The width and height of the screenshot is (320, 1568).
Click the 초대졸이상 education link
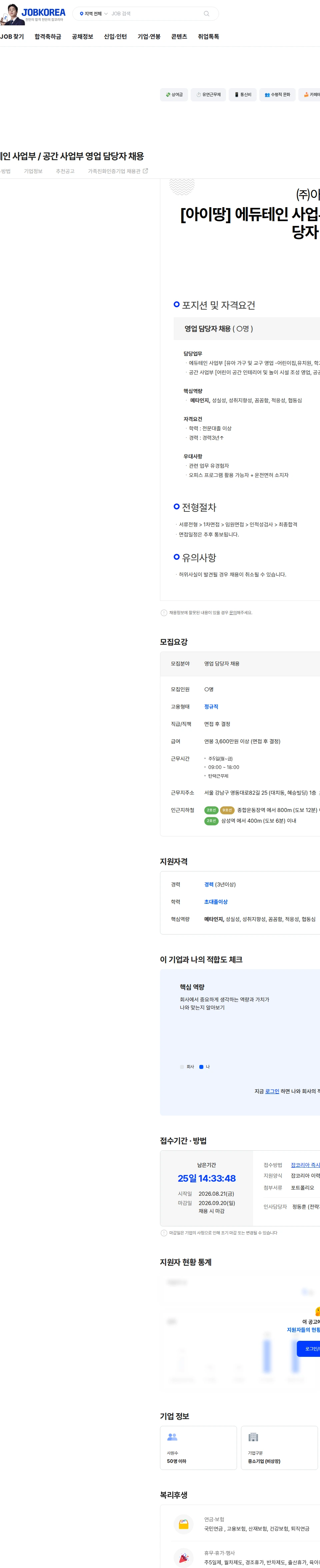pyautogui.click(x=216, y=901)
